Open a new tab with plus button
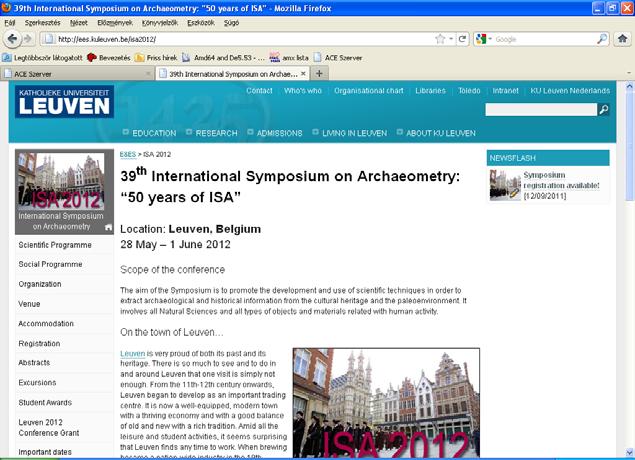 tap(319, 73)
